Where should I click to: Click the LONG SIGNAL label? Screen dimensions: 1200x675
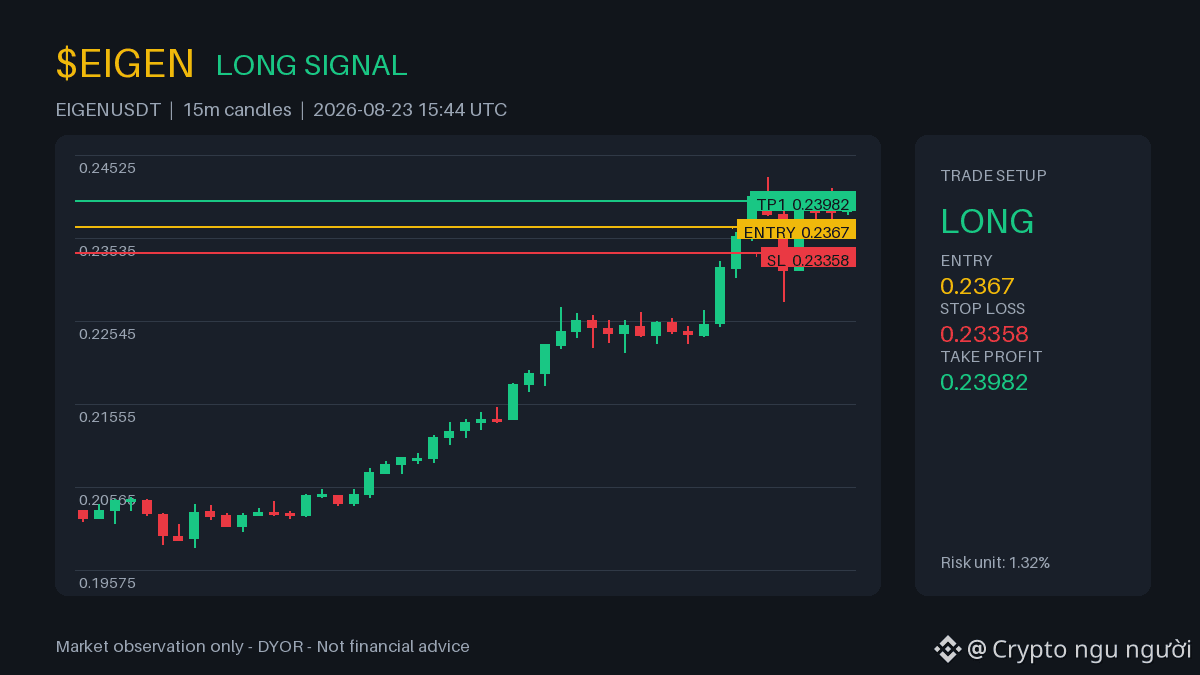pos(312,66)
